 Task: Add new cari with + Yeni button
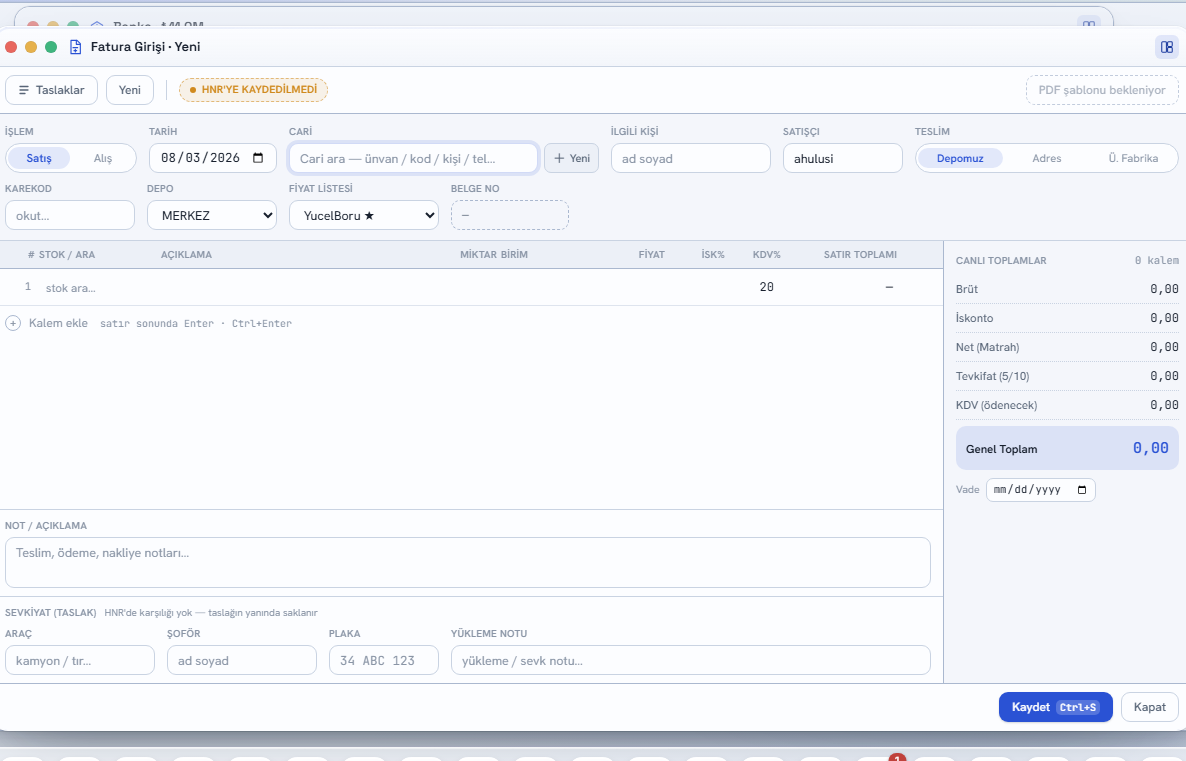[572, 158]
